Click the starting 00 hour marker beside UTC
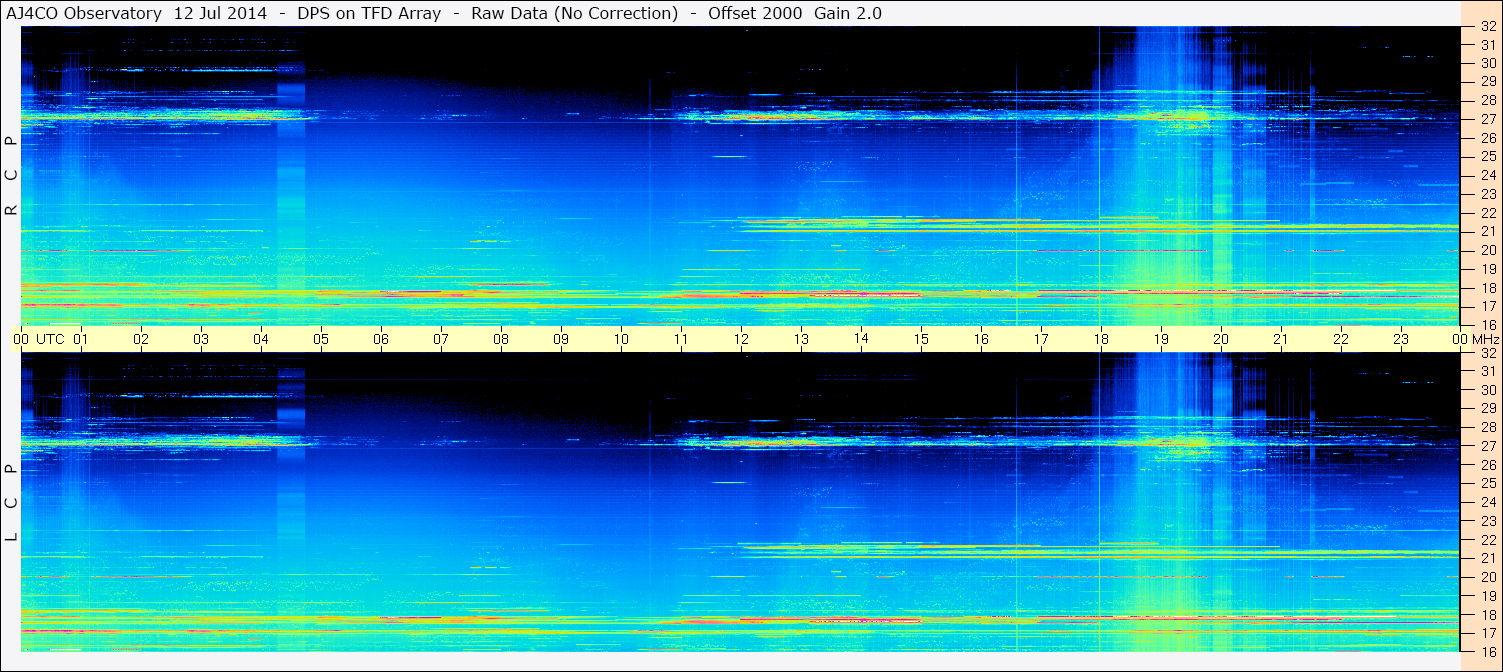This screenshot has width=1503, height=672. click(x=21, y=339)
